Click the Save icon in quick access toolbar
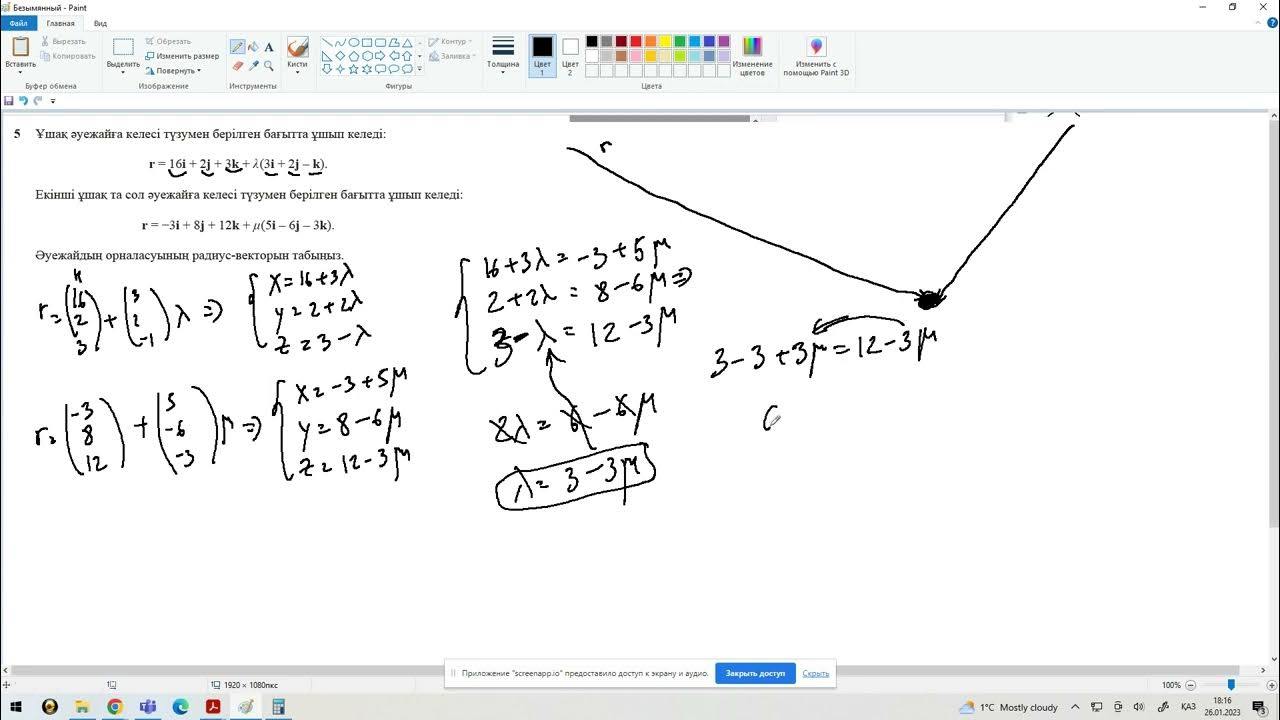The image size is (1280, 720). (x=9, y=101)
